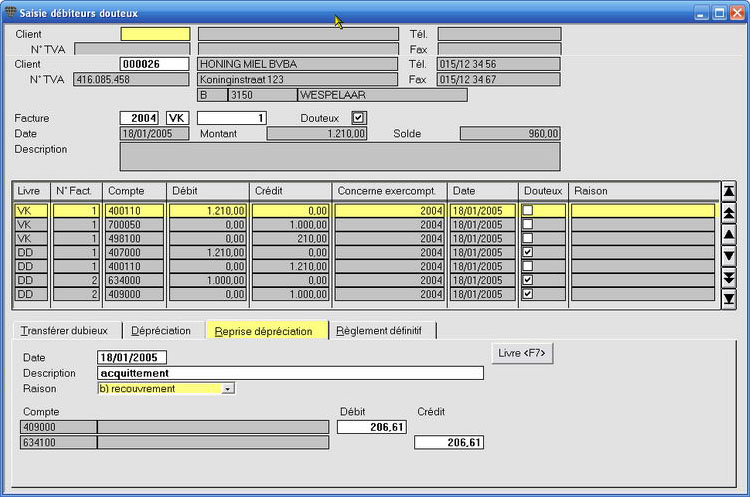The height and width of the screenshot is (497, 750).
Task: Click the Description field containing acquittement
Action: click(290, 373)
